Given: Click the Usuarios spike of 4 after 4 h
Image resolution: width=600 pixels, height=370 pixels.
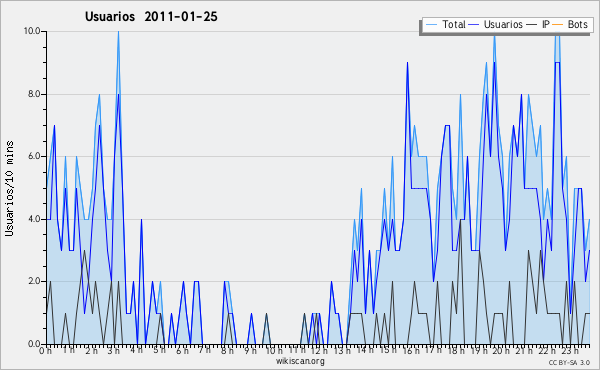Looking at the screenshot, I should coord(141,220).
